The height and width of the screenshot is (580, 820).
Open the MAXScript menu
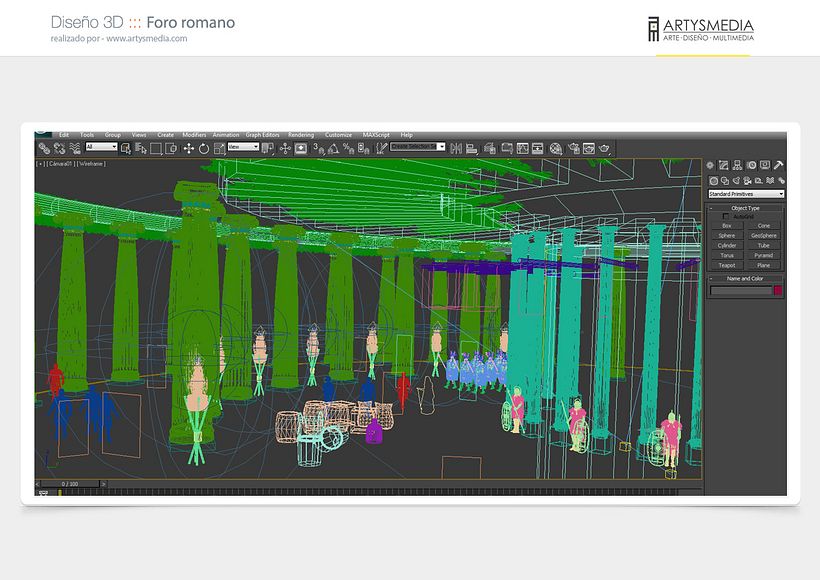tap(376, 135)
